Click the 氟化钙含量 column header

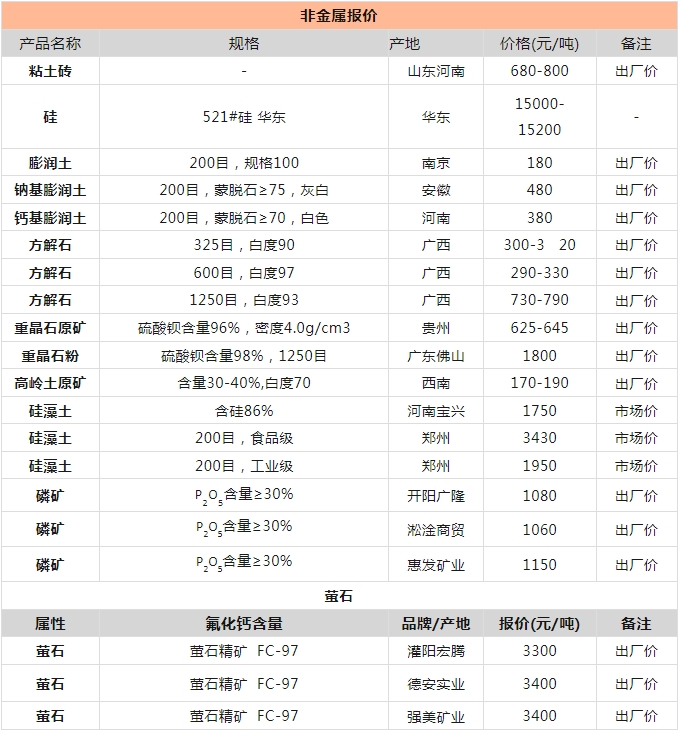[244, 624]
